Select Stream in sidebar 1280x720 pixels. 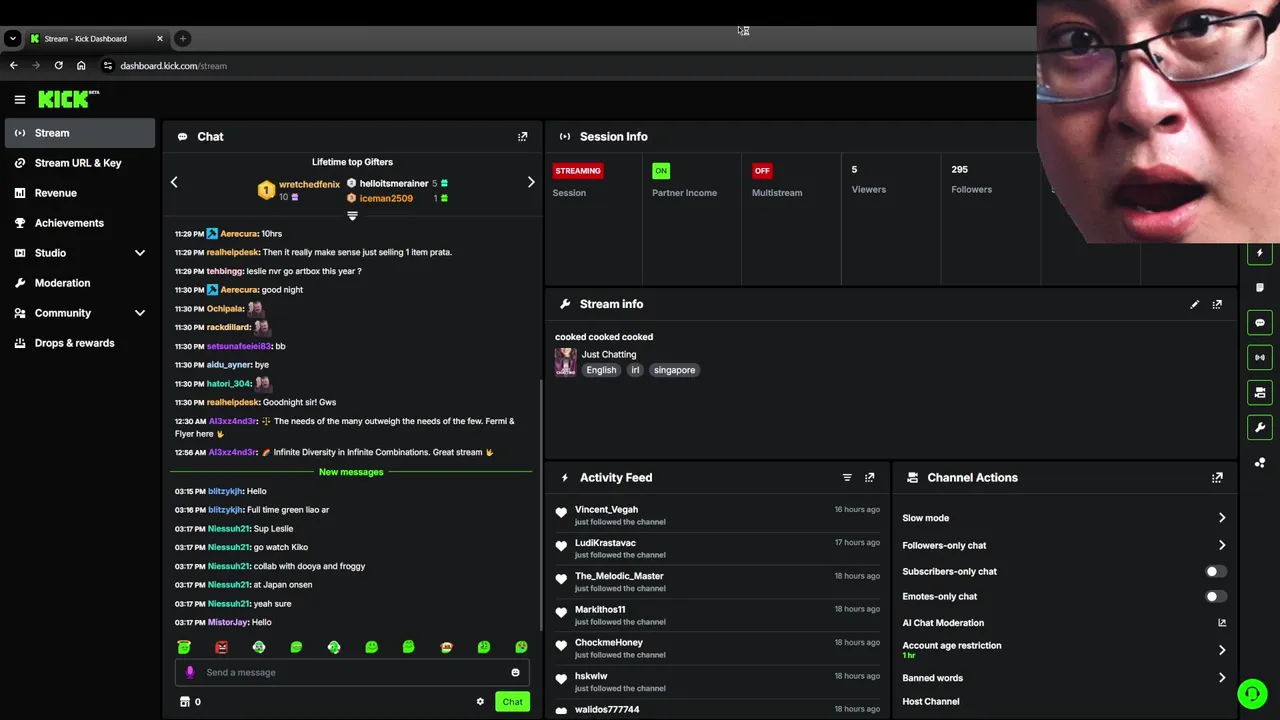[80, 133]
